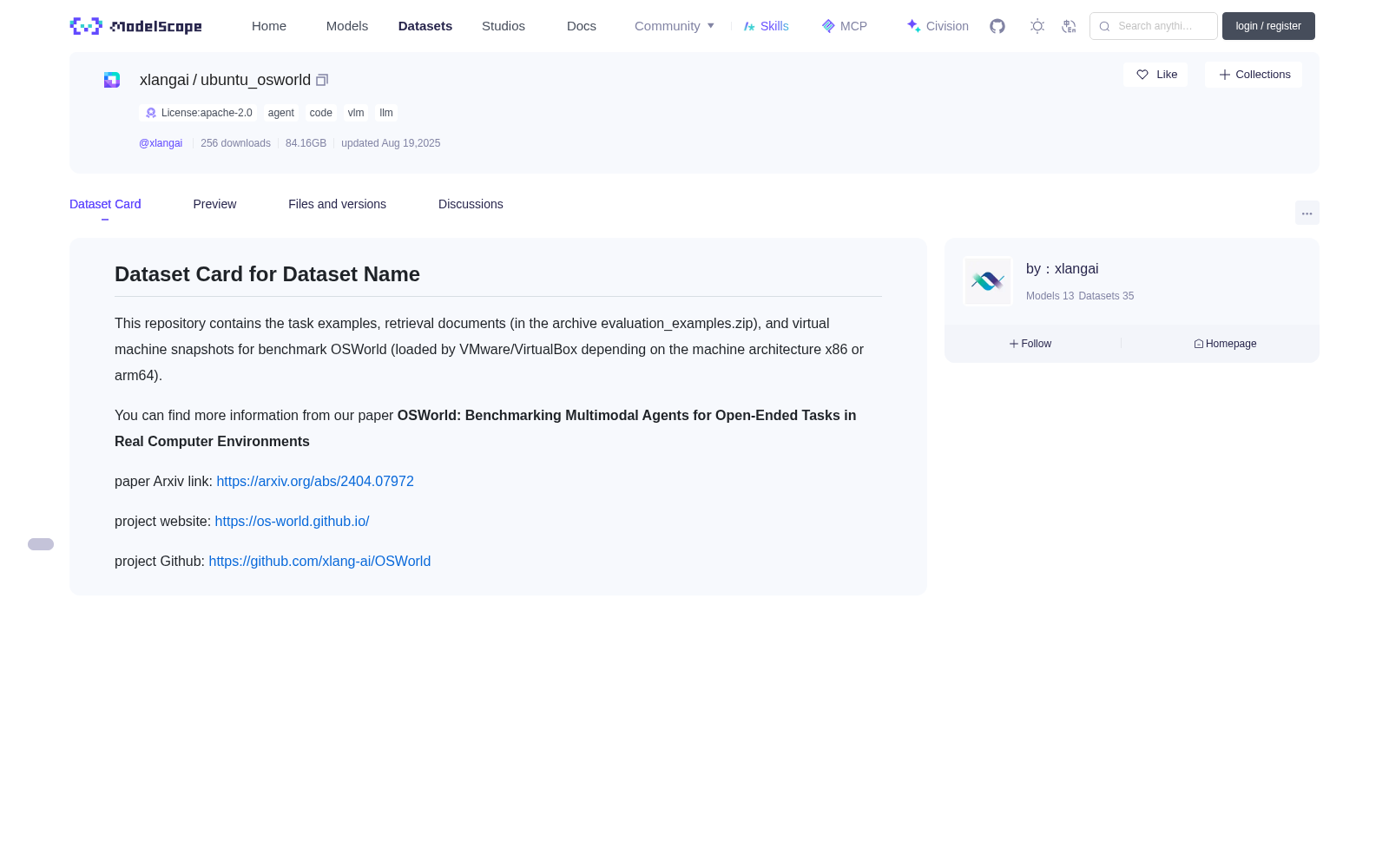Image resolution: width=1389 pixels, height=868 pixels.
Task: Toggle light/dark theme with the sun icon
Action: click(x=1037, y=26)
